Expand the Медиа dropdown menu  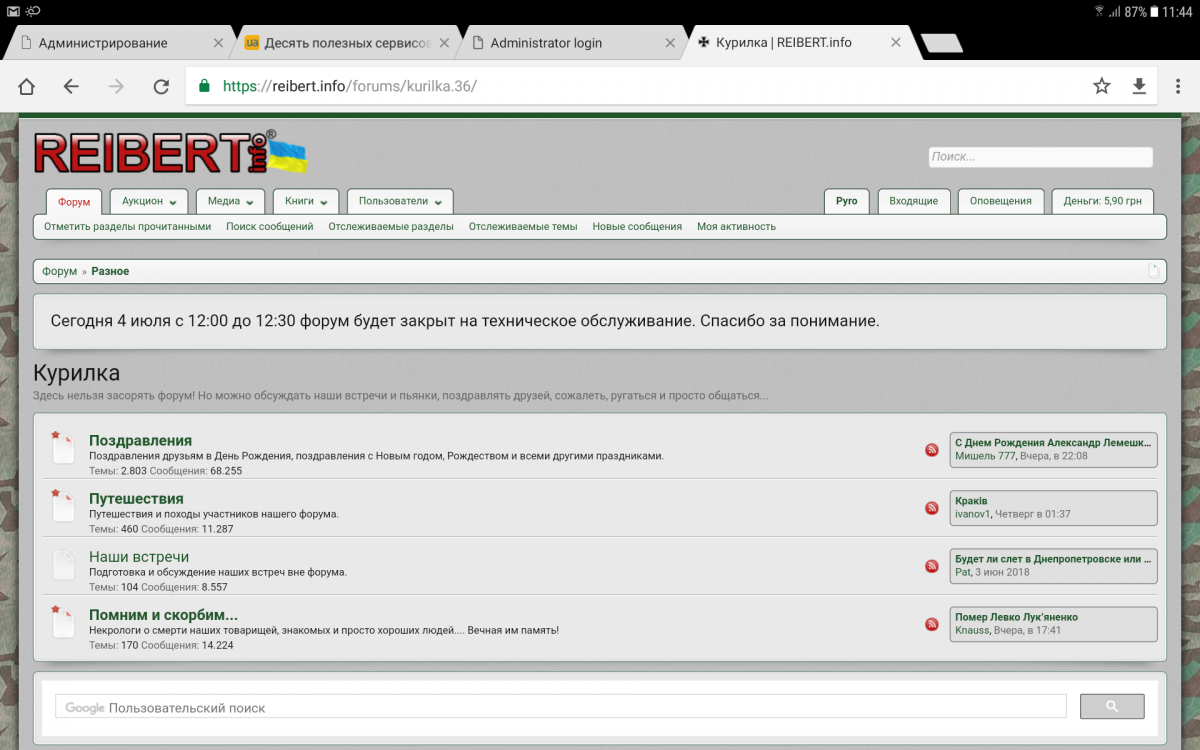pos(230,201)
